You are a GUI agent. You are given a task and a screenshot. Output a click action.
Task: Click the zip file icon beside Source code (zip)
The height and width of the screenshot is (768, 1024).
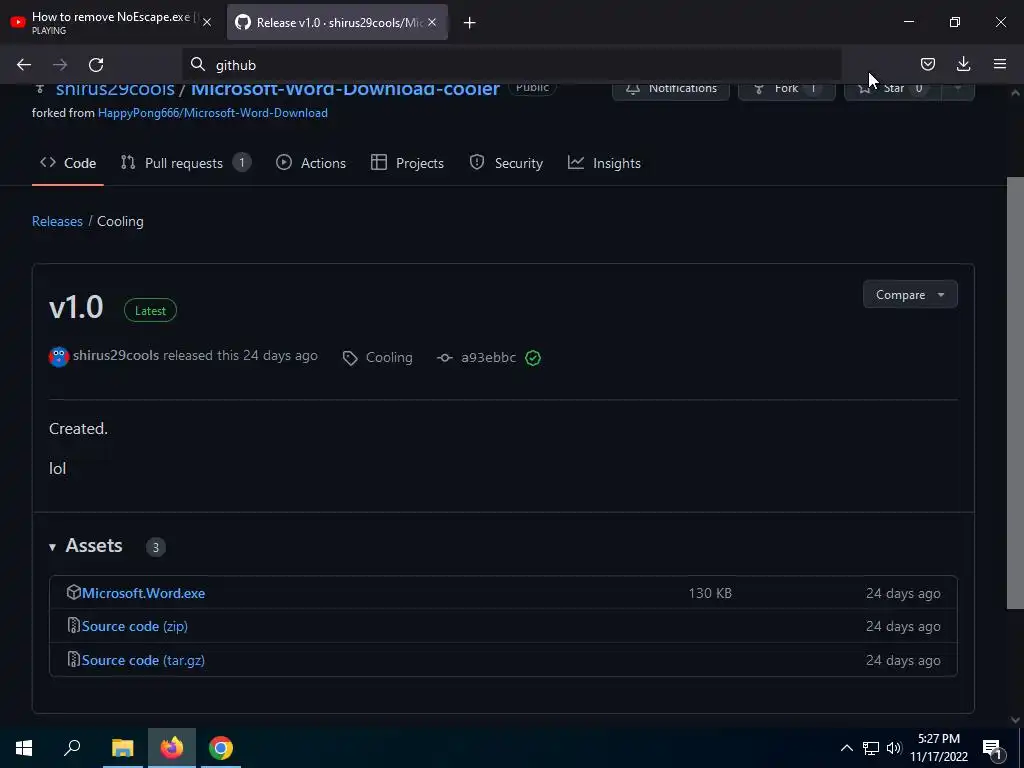tap(74, 626)
